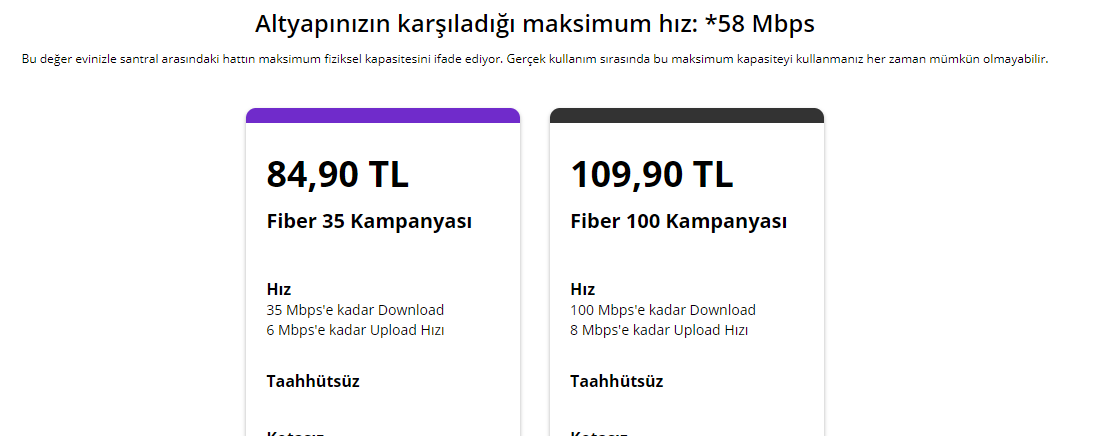
Task: Click the purple bar atop Fiber 35 card
Action: [x=382, y=115]
